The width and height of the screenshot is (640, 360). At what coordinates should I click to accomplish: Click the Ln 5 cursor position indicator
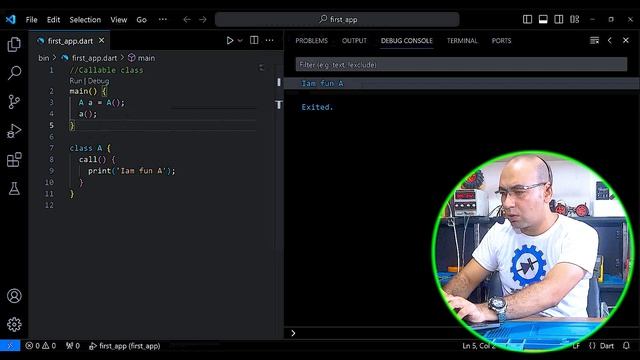pyautogui.click(x=478, y=346)
